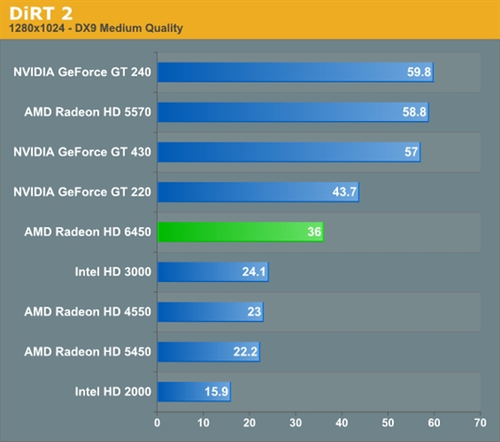Click the DiRT 2 chart title

41,14
